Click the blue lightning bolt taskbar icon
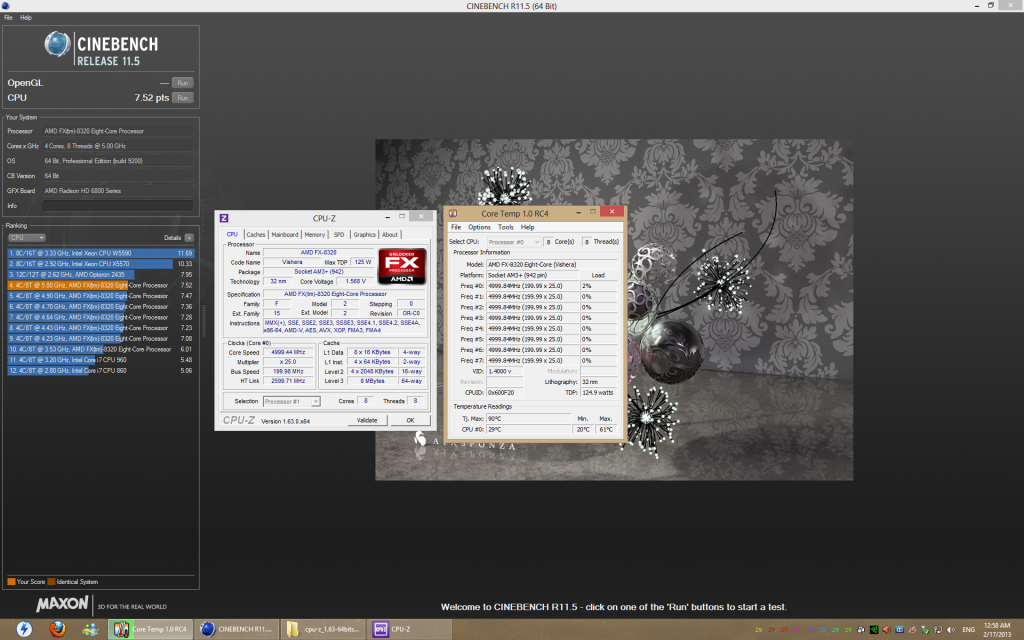Screen dimensions: 1024x640 click(x=24, y=629)
